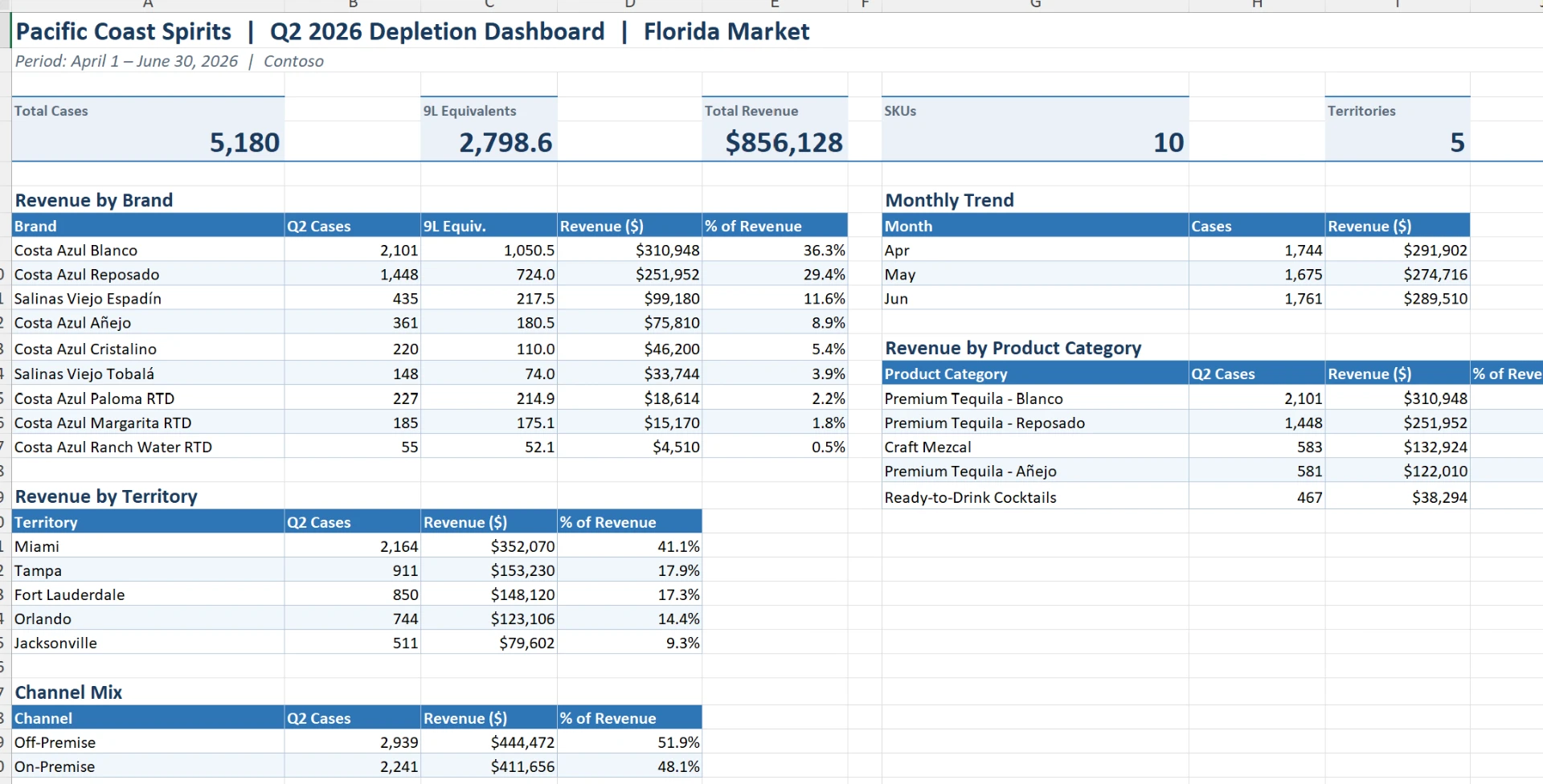Select the Apr month cell
The width and height of the screenshot is (1543, 784).
click(1035, 250)
